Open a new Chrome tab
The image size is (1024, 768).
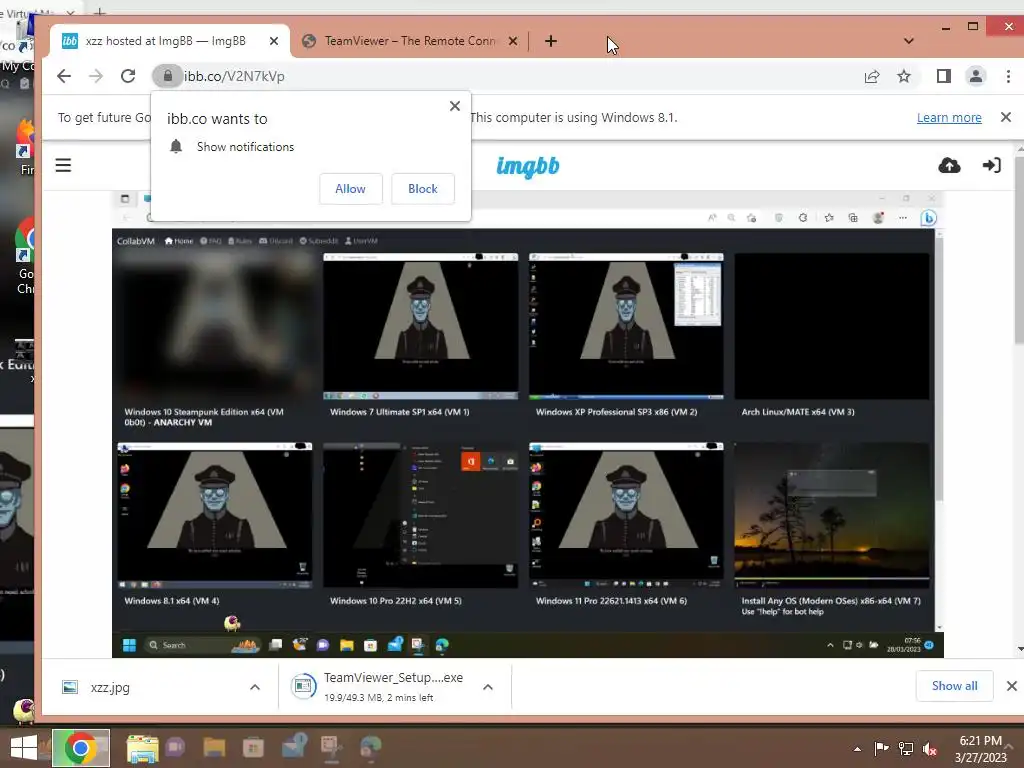[551, 41]
